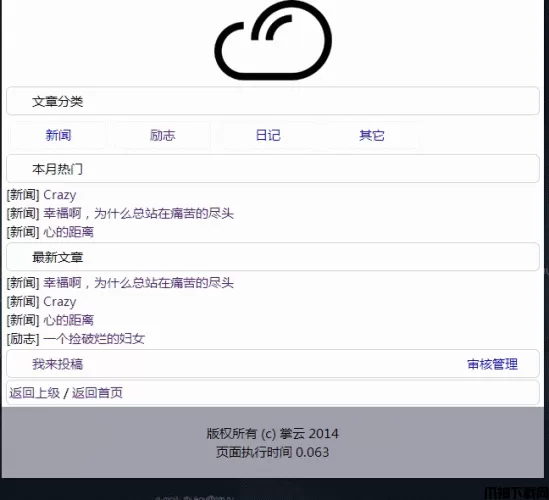Open 幸福啊 article under 最新文章
549x500 pixels.
pos(138,283)
